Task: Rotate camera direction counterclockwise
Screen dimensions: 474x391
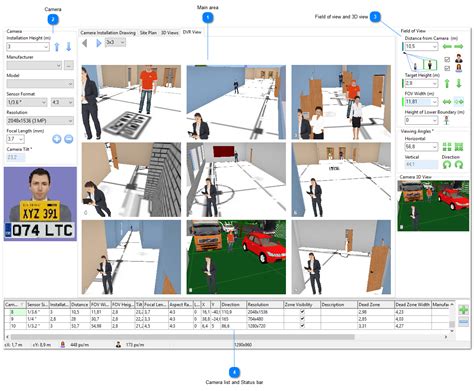Action: click(447, 165)
